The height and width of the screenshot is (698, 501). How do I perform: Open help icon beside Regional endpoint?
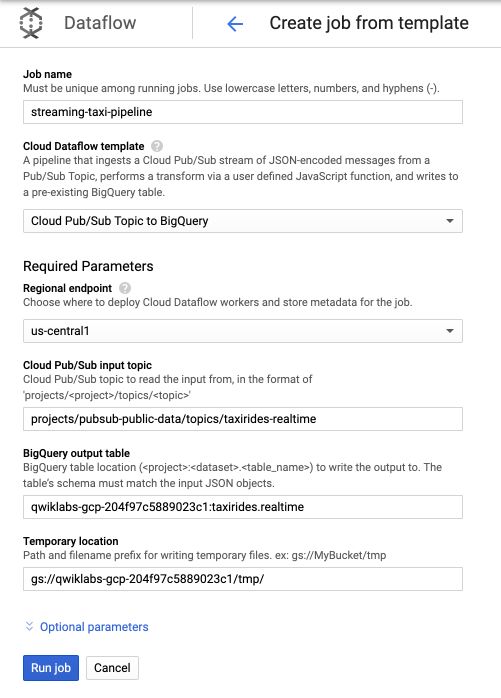pos(125,288)
